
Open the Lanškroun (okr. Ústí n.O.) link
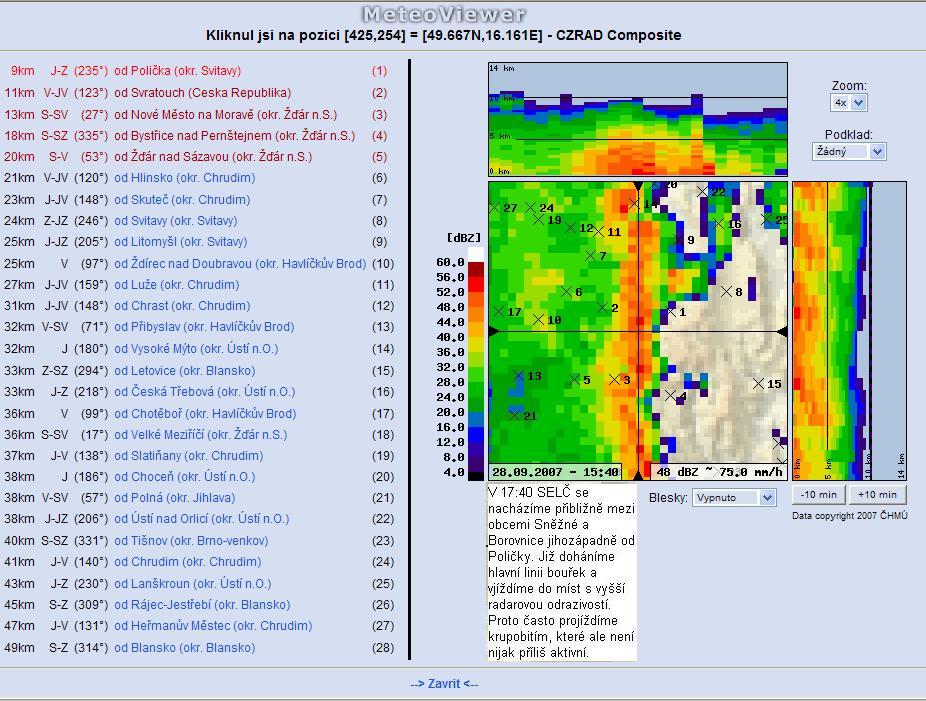[x=193, y=583]
